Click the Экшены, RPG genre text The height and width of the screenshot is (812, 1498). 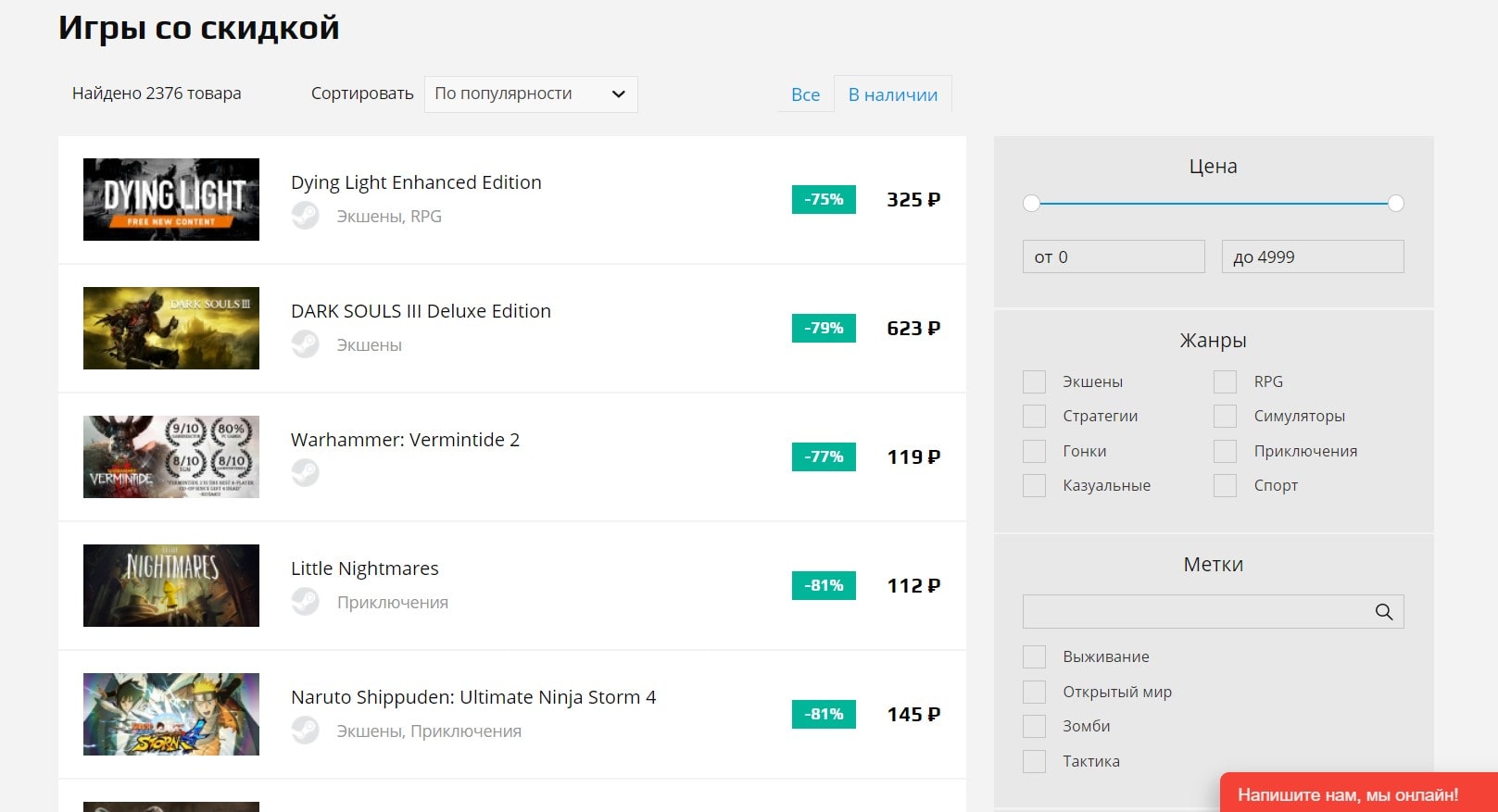(x=389, y=217)
